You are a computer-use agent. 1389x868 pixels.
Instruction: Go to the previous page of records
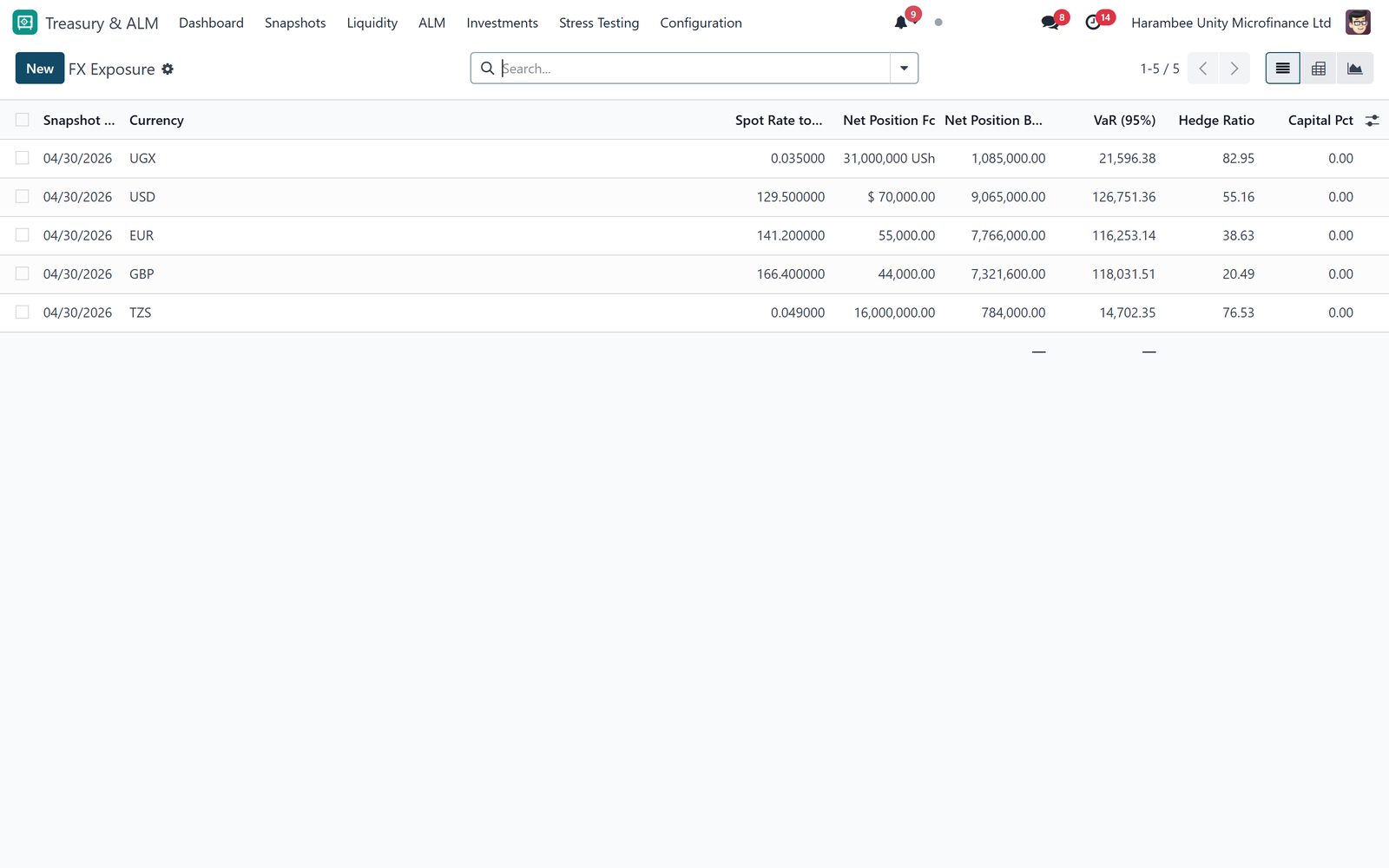click(x=1202, y=69)
